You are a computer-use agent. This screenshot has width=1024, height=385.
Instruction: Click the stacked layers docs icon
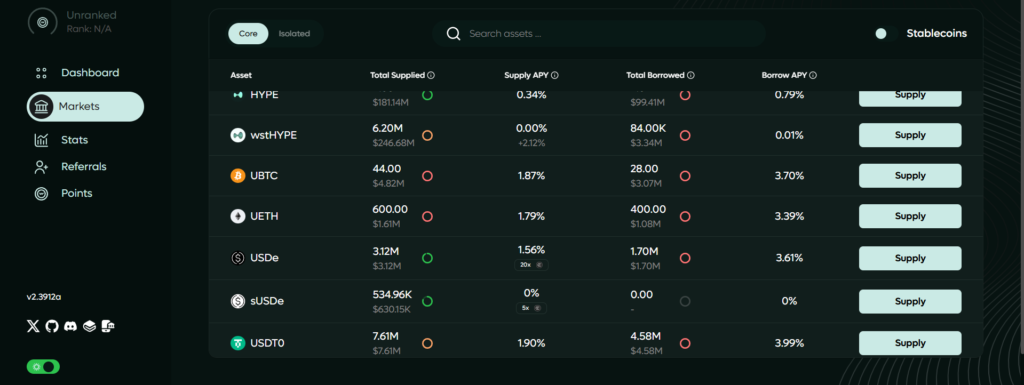pos(89,326)
